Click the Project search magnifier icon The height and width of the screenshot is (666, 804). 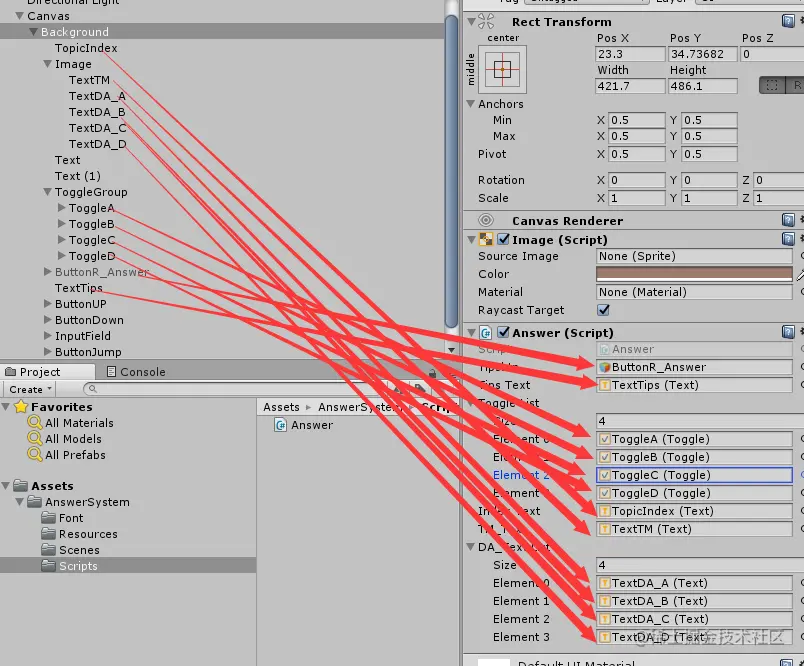[93, 389]
